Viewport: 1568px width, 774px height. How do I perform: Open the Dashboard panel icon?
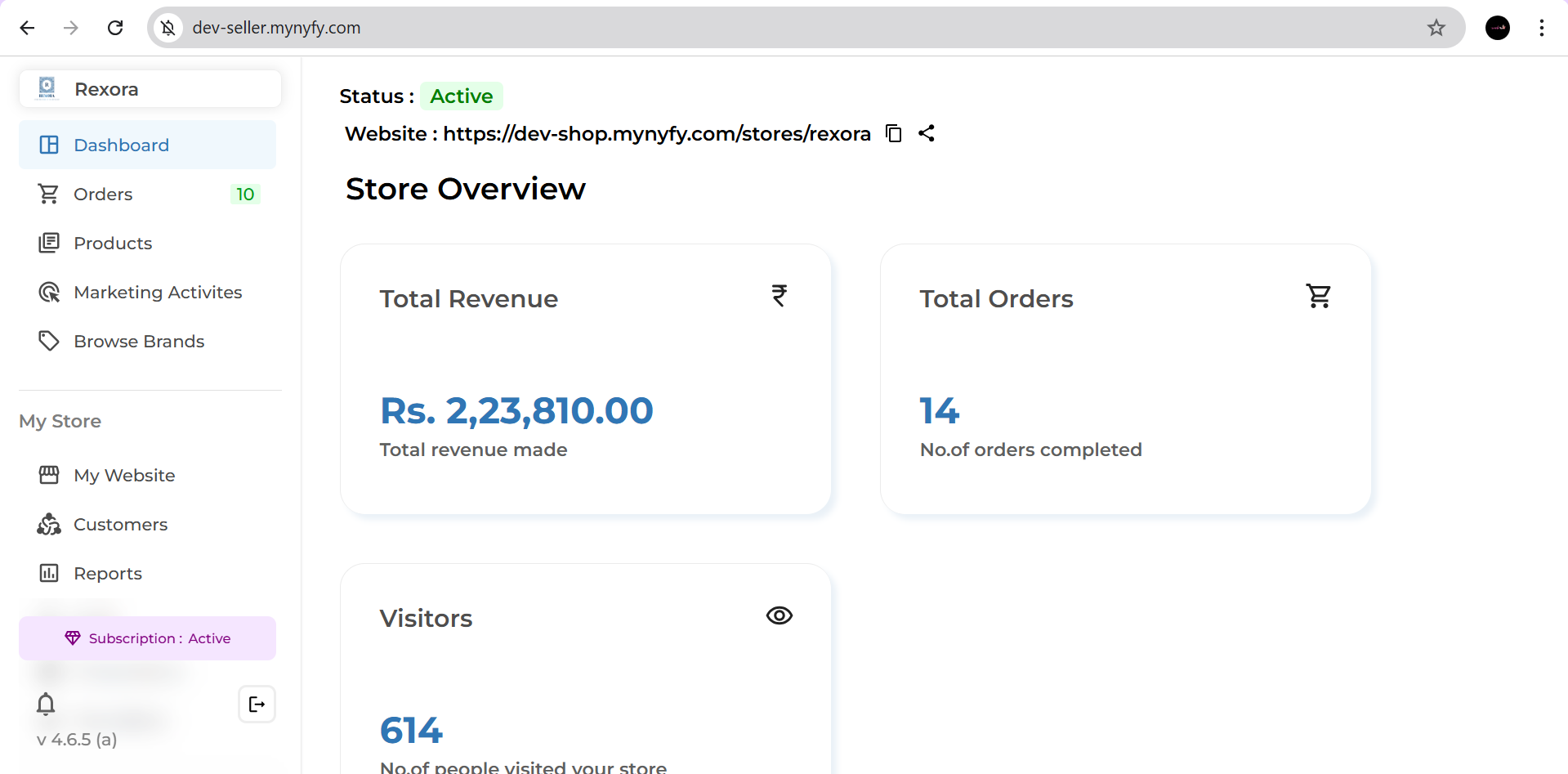pos(49,144)
